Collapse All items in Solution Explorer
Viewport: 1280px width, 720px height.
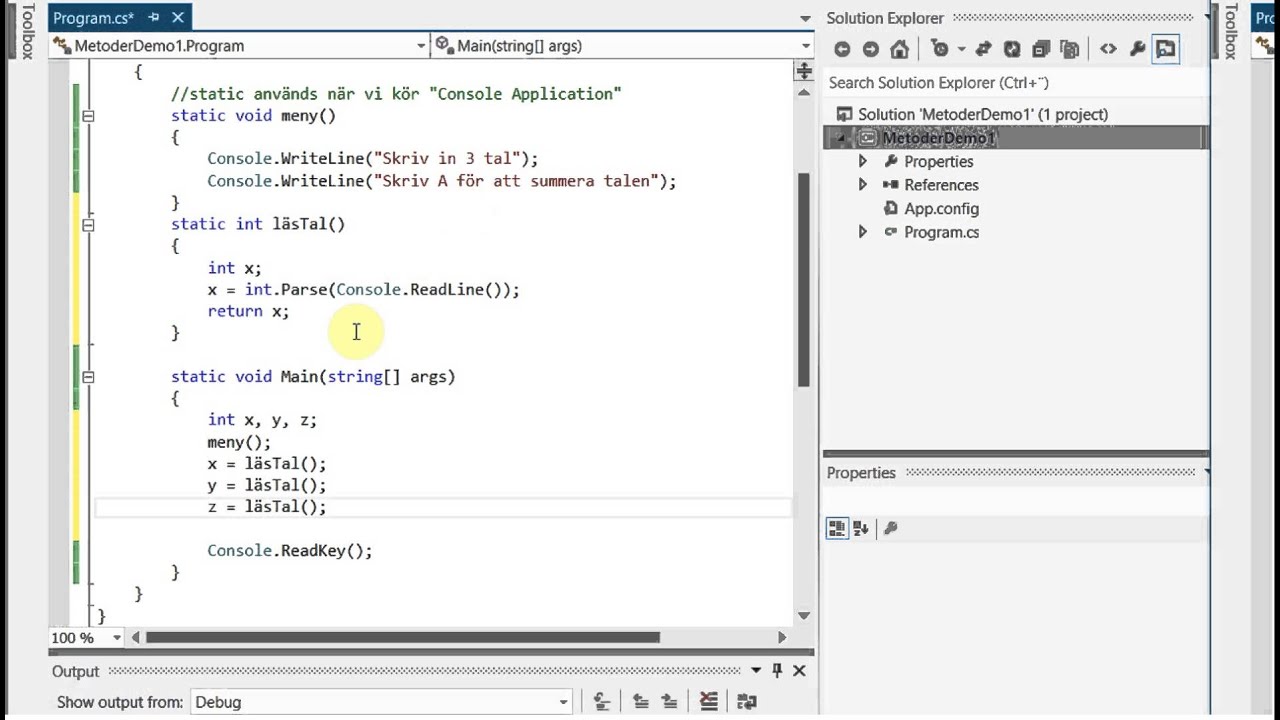point(1041,49)
